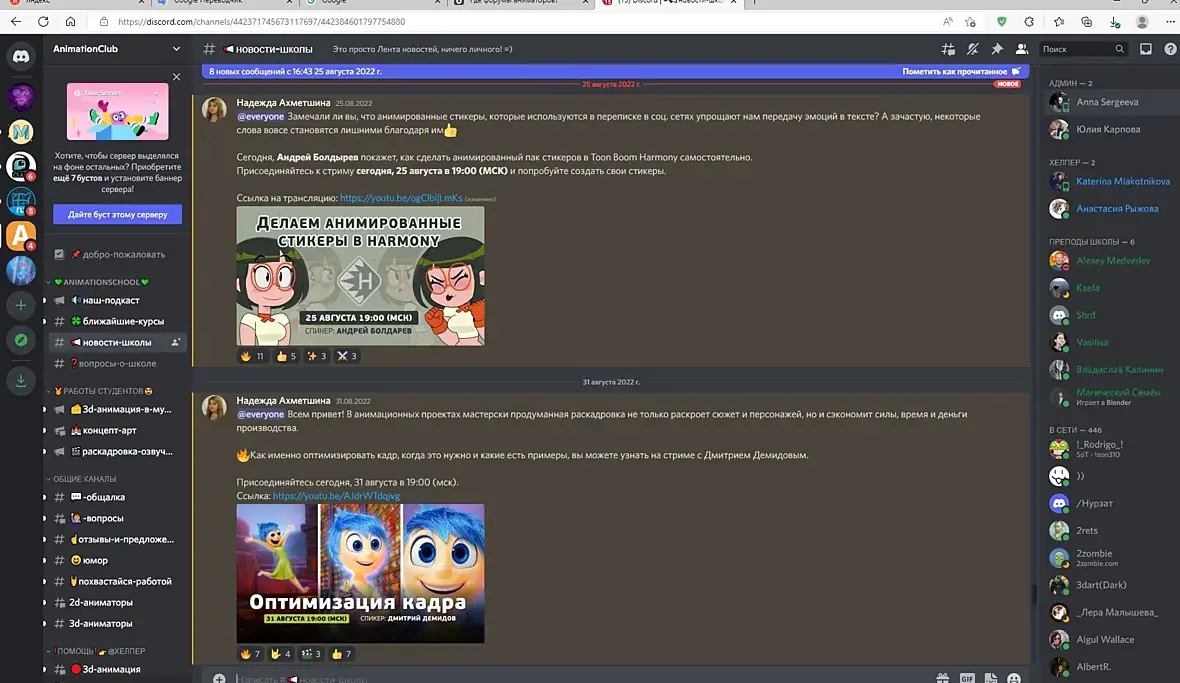Open sticker picker icon
The image size is (1180, 683).
tap(991, 678)
